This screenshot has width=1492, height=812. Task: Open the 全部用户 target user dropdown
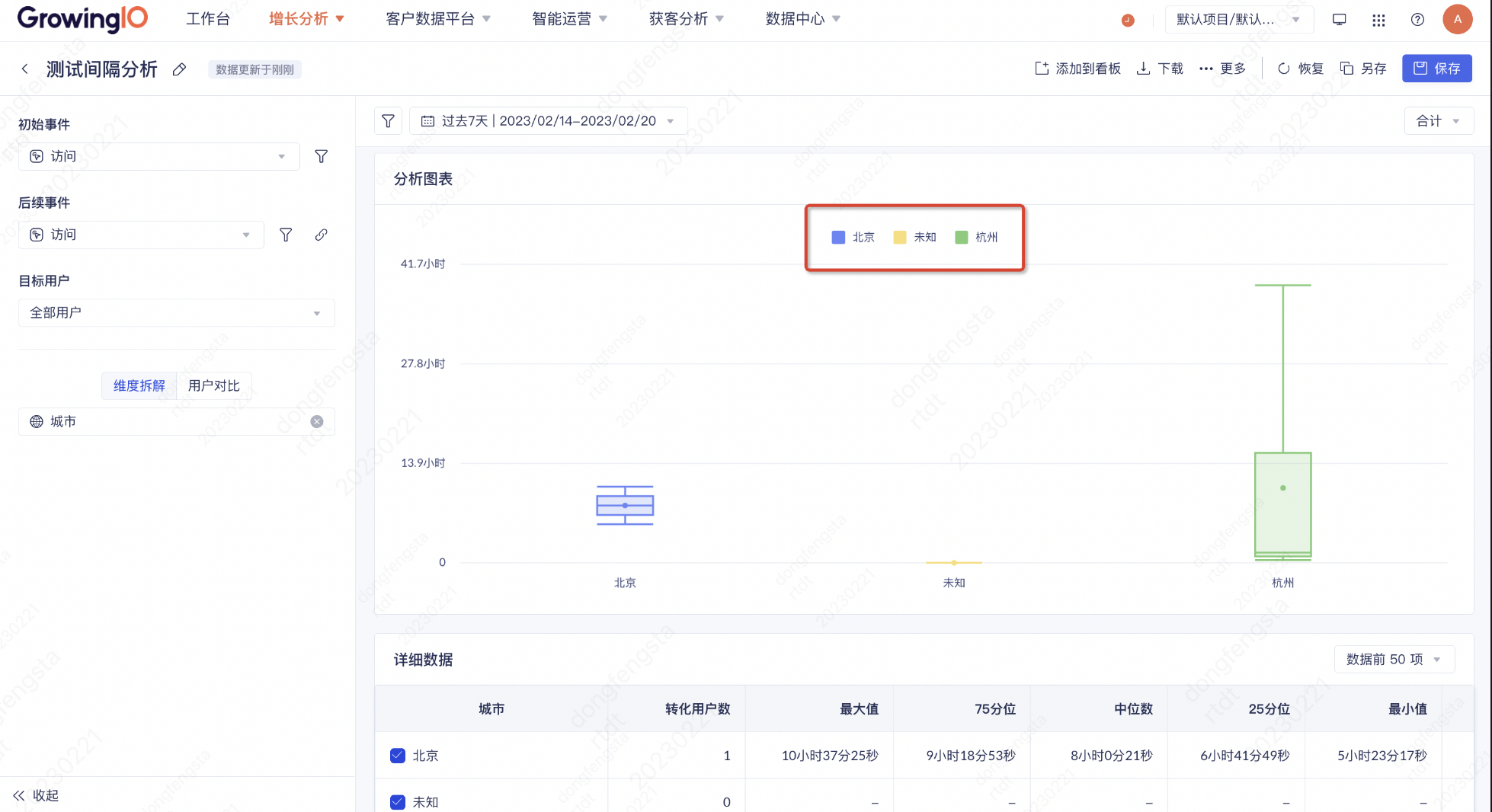click(177, 312)
